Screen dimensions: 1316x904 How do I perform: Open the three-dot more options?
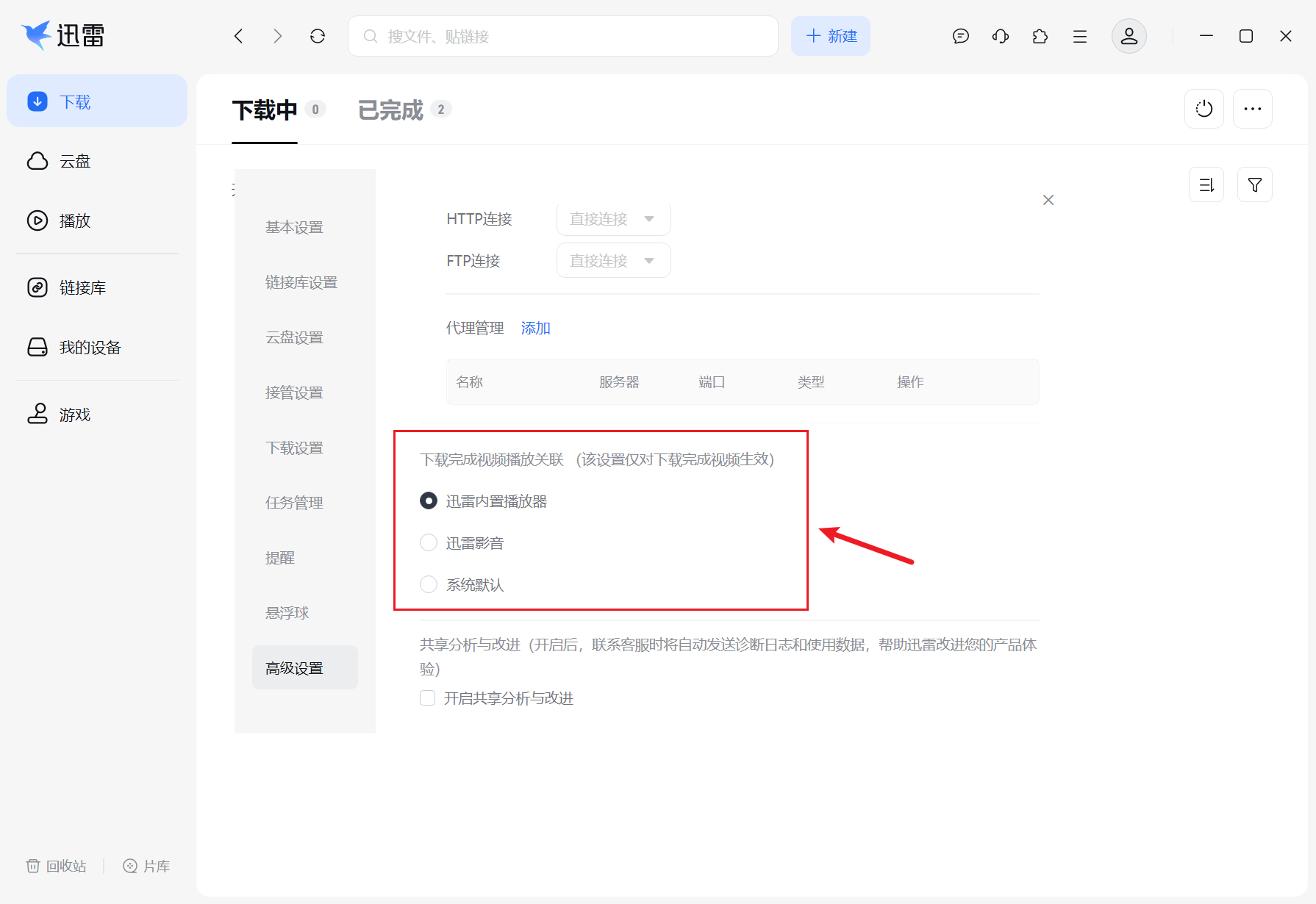[x=1253, y=109]
